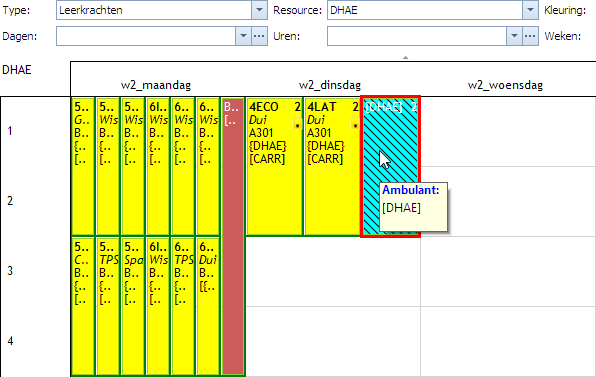Select the 5.. G.. lesson block in hour 1

83,166
